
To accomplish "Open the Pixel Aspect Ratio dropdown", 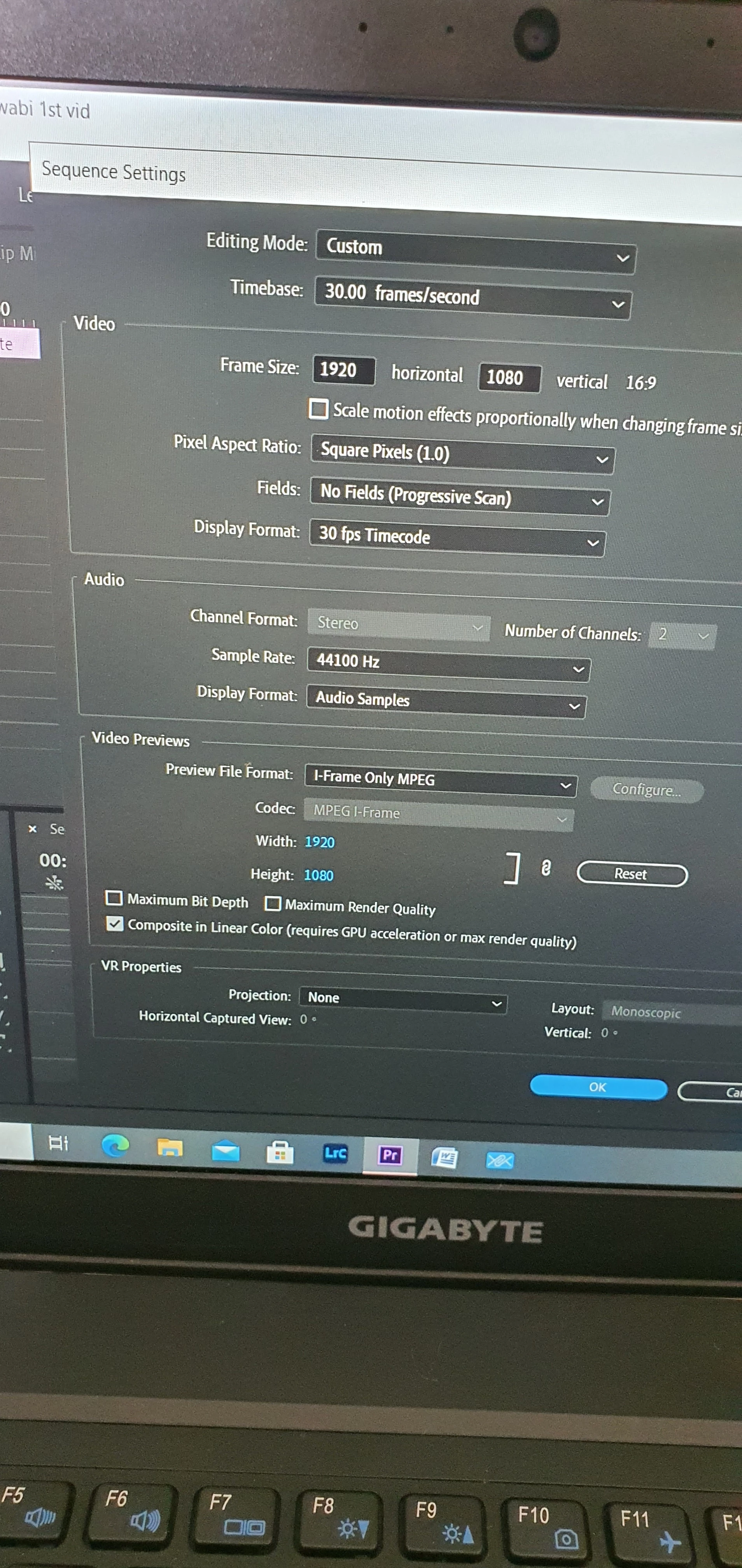I will coord(463,453).
